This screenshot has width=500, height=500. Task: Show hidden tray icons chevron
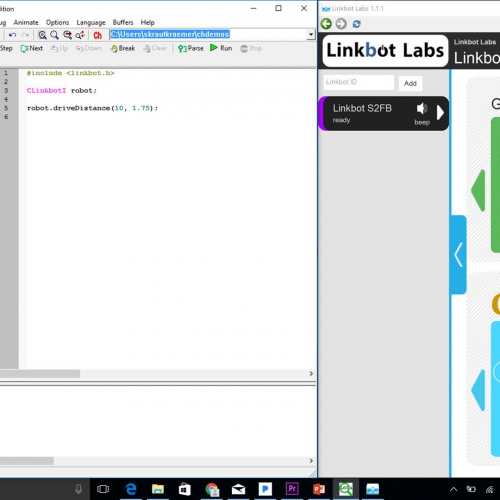point(453,489)
